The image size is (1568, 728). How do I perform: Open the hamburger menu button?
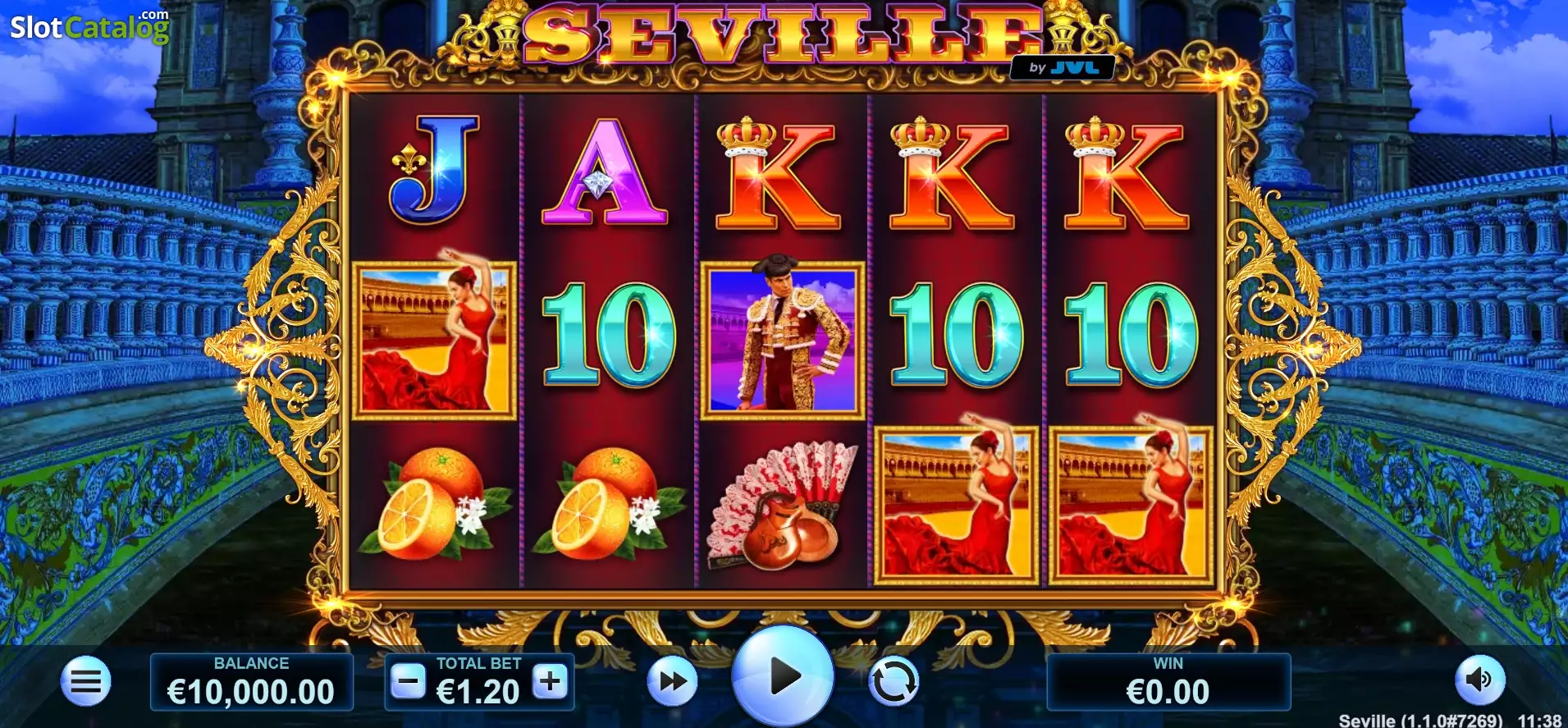(85, 681)
